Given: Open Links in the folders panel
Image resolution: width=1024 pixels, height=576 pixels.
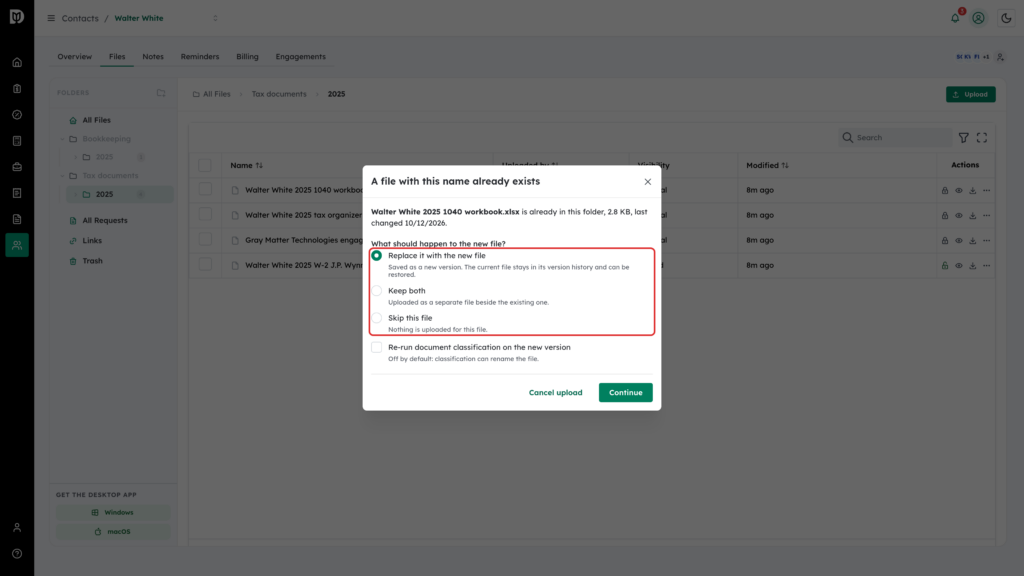Looking at the screenshot, I should tap(92, 241).
